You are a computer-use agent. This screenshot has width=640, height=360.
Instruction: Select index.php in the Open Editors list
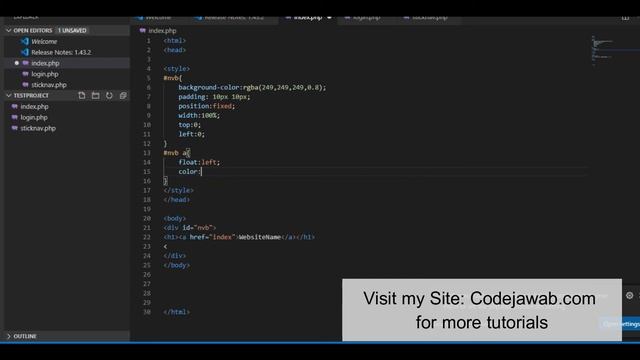point(45,63)
